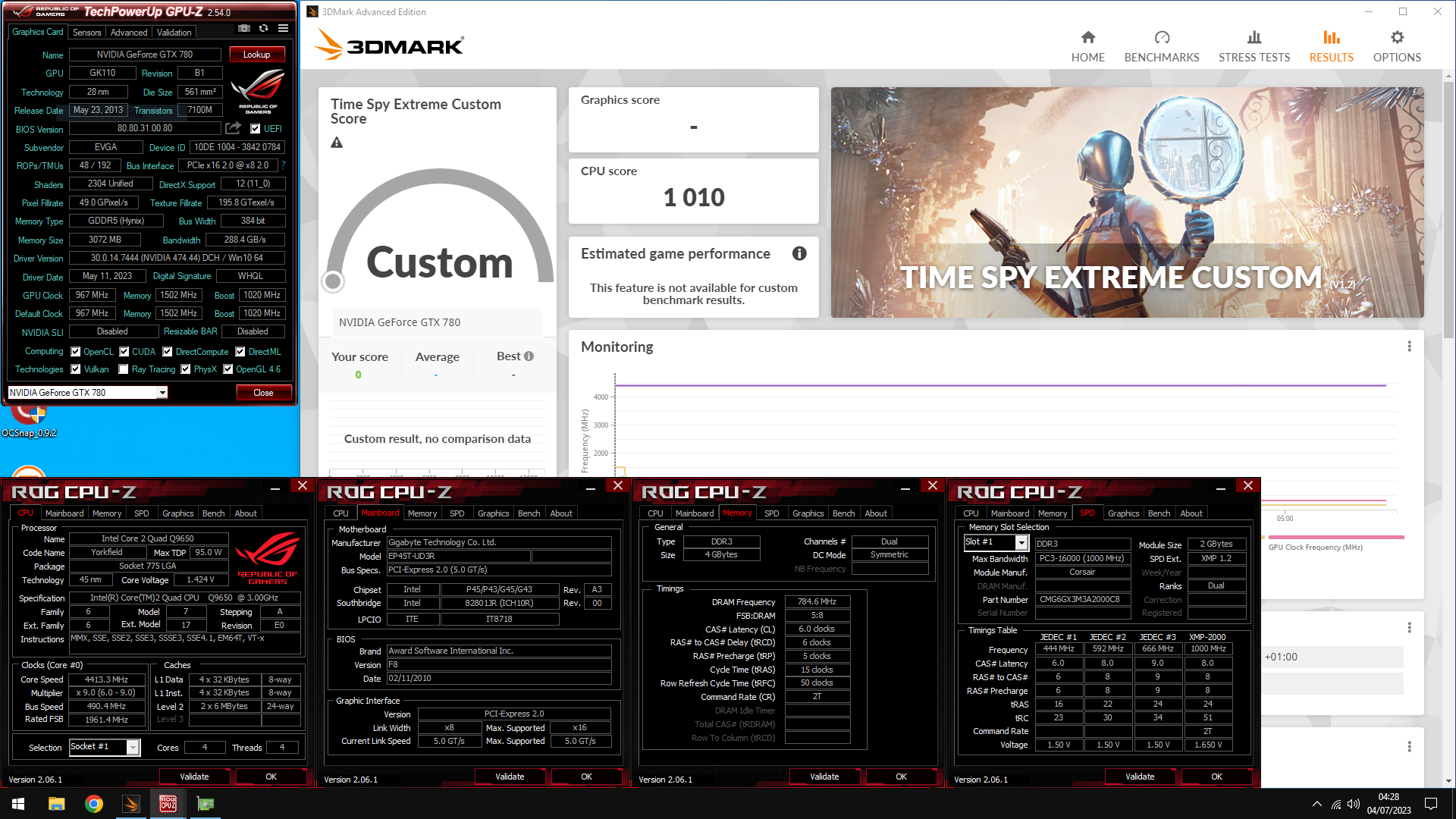
Task: Select About tab in SPD CPU-Z window
Action: tap(1191, 513)
